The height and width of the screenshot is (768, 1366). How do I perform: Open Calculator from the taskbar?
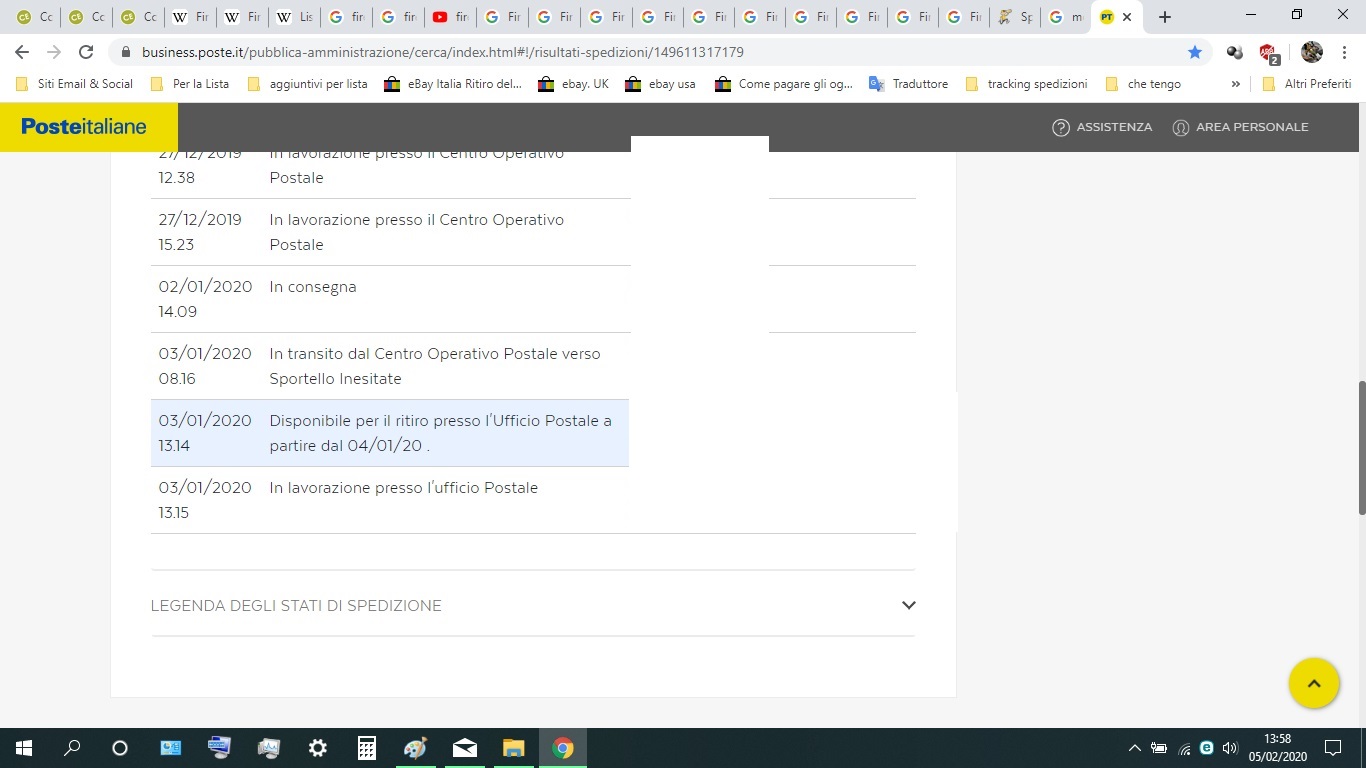366,748
